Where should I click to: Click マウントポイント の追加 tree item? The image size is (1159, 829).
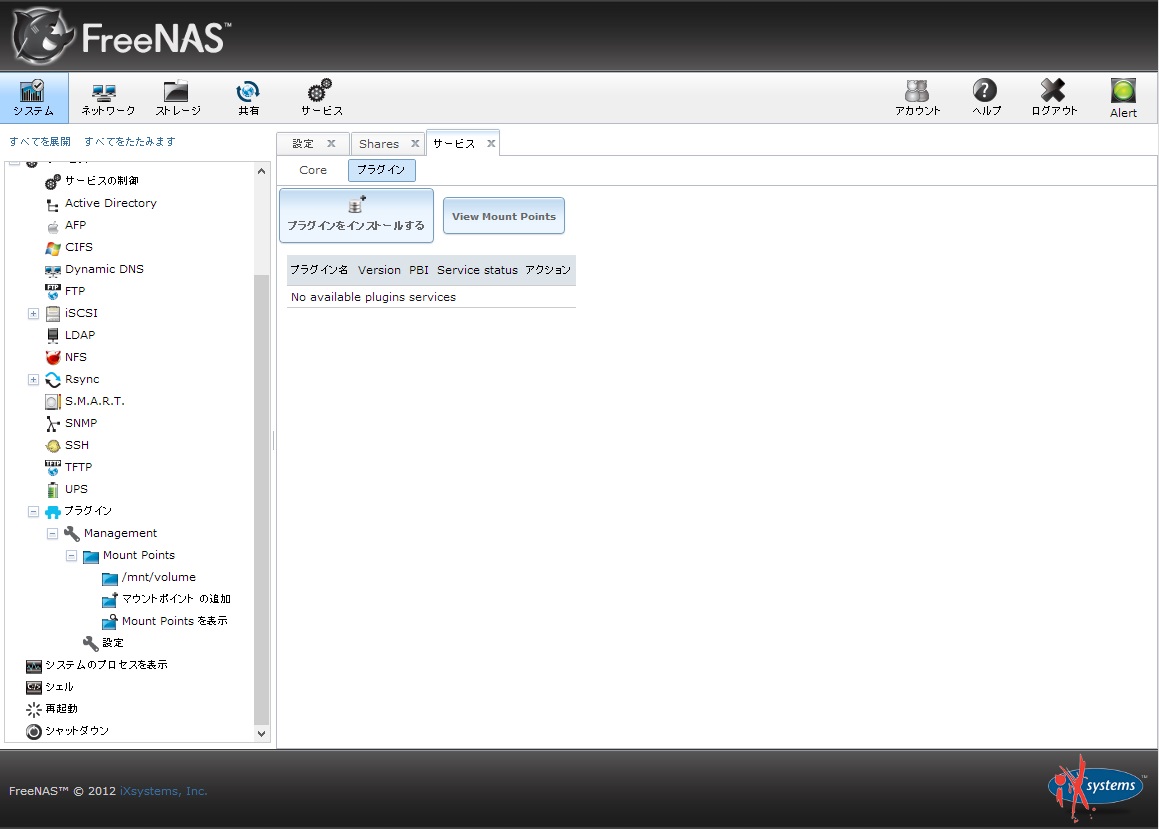[176, 599]
